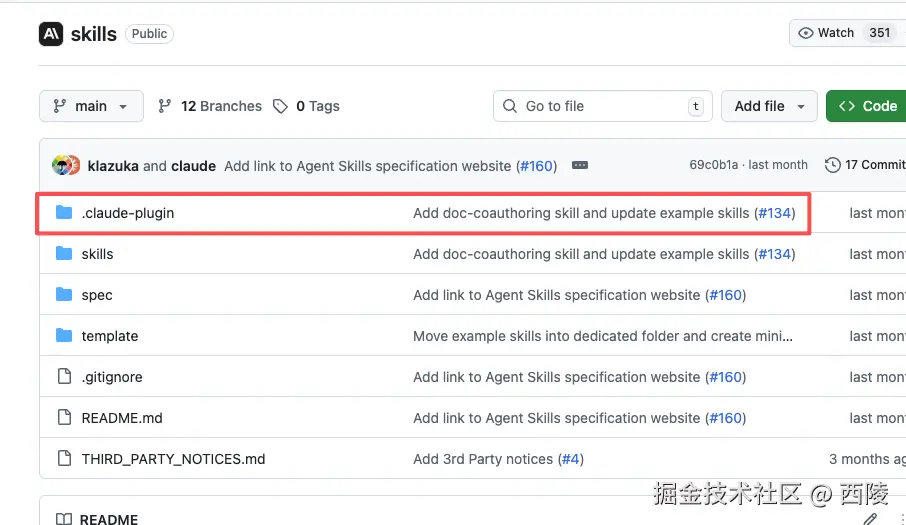906x525 pixels.
Task: Open #134 link in skills folder row
Action: (774, 254)
